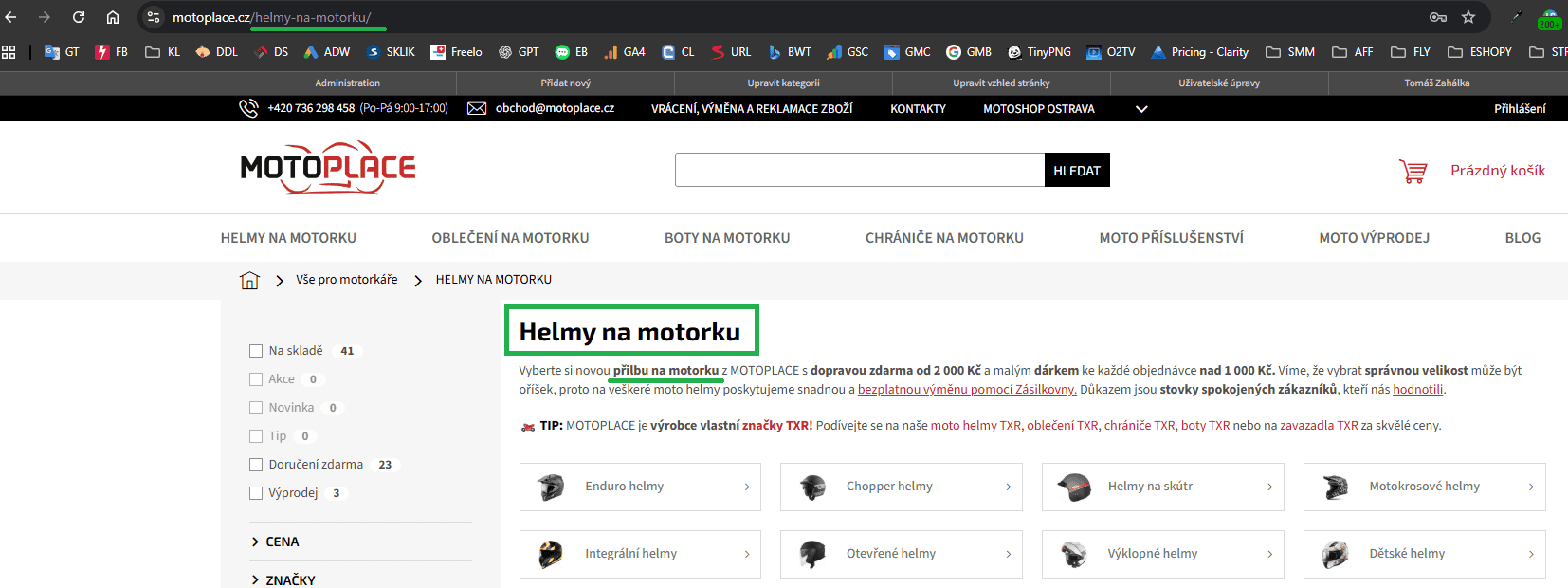
Task: Open the password key icon in address bar
Action: click(x=1438, y=17)
